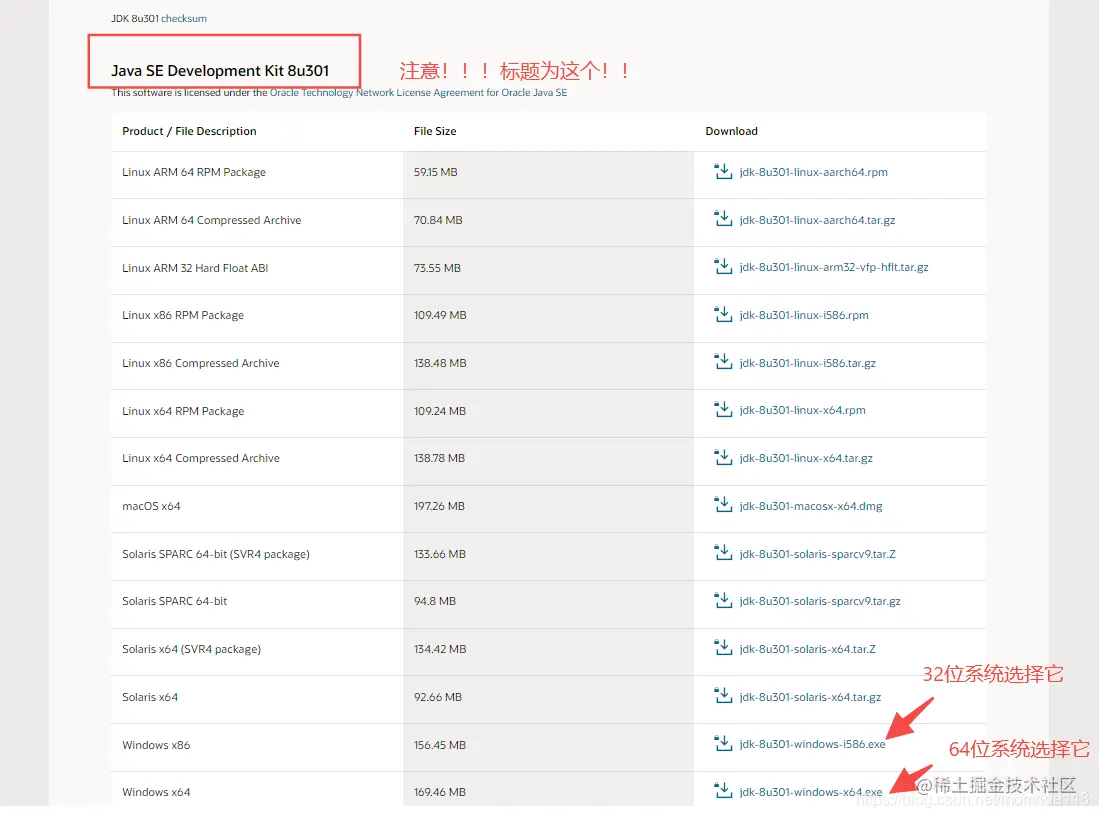Select Windows x86 row text
Screen dimensions: 1099x818
[x=156, y=745]
